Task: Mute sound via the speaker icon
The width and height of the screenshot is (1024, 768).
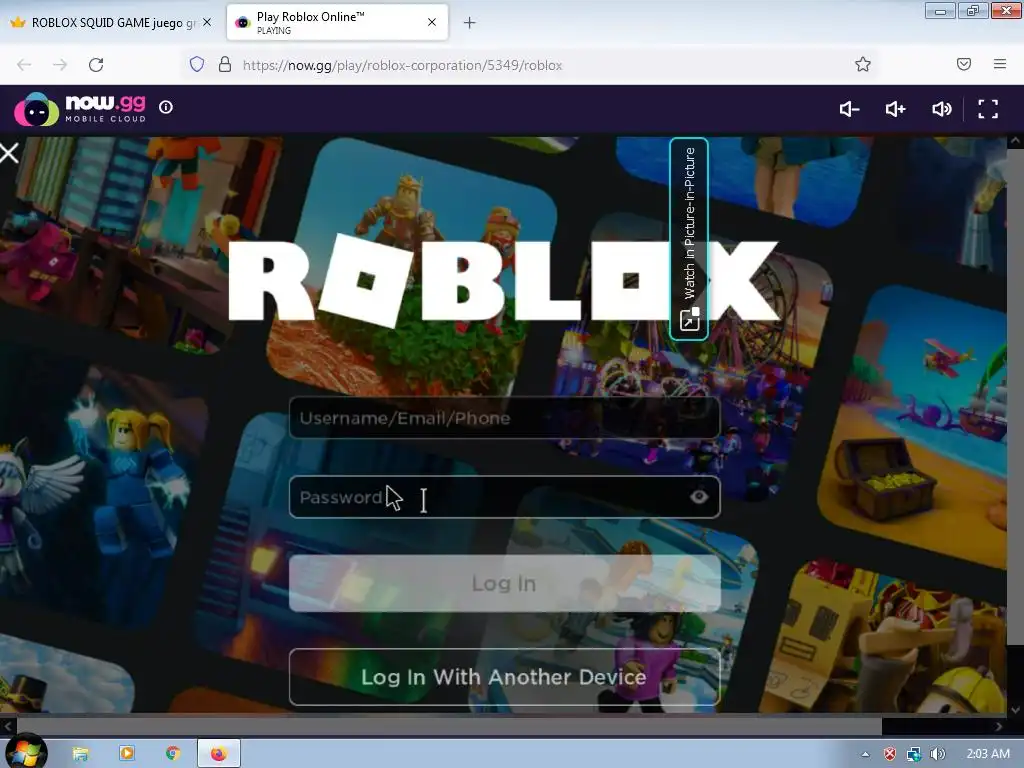Action: click(x=942, y=109)
